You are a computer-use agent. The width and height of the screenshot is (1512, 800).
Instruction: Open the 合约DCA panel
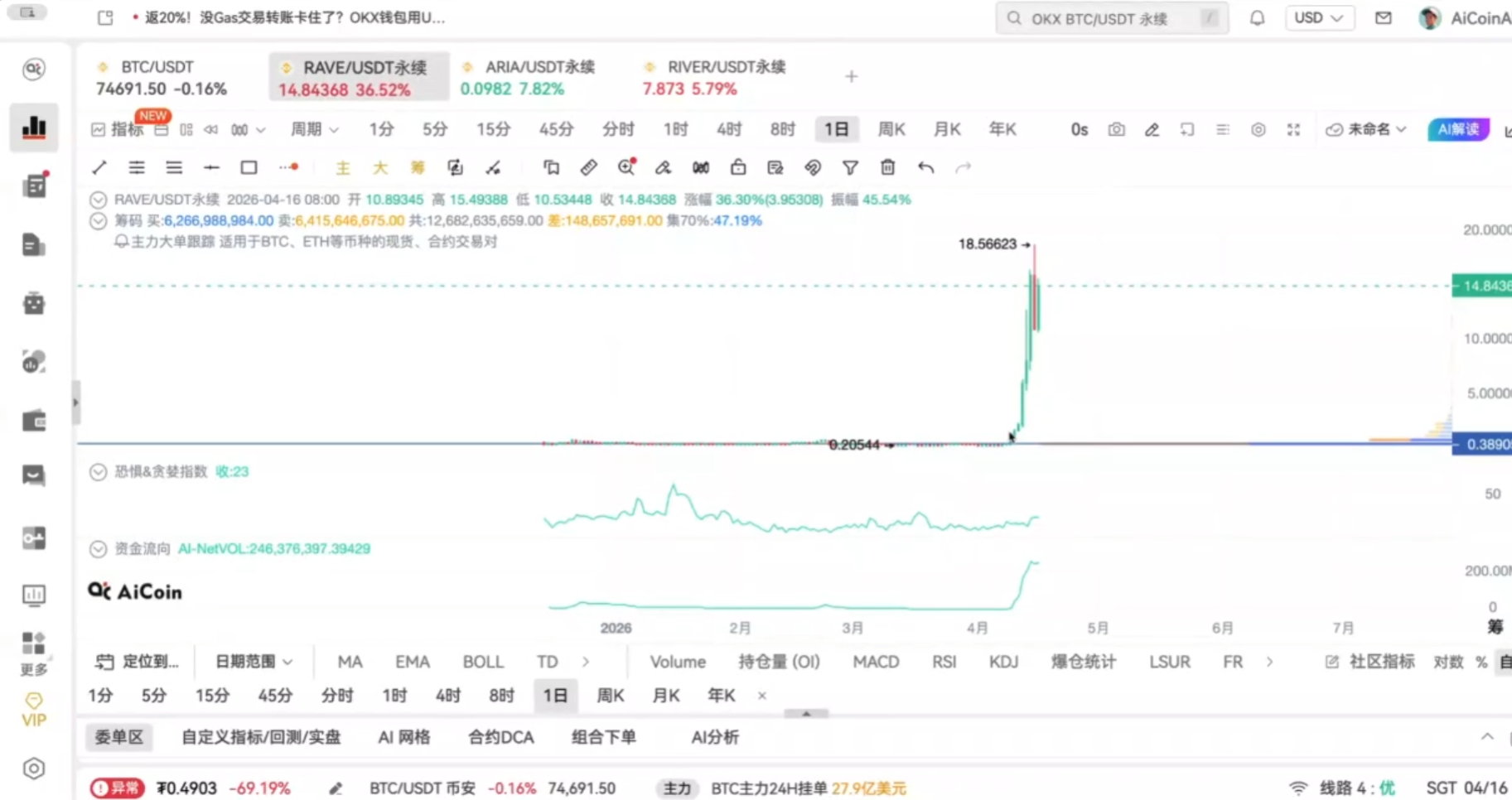500,737
